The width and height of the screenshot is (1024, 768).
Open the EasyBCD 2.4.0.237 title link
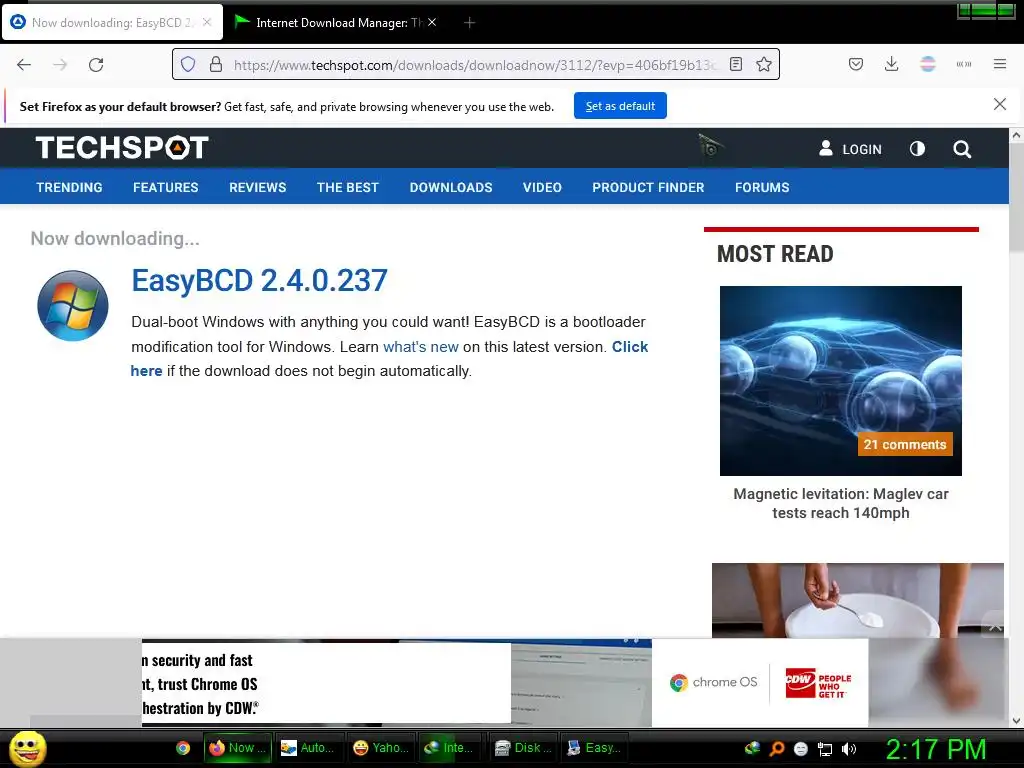pyautogui.click(x=259, y=281)
